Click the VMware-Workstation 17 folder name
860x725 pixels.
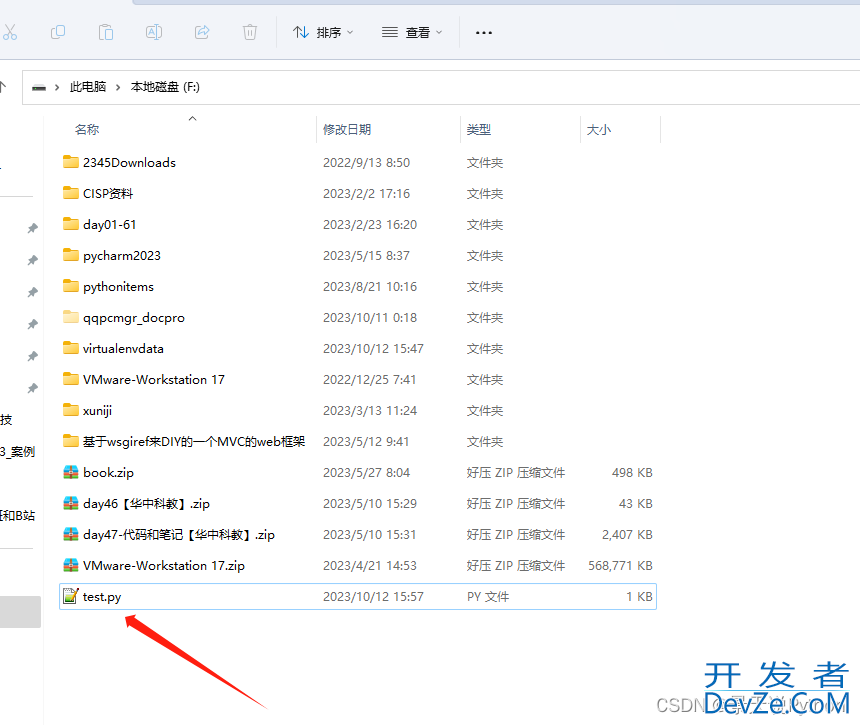154,380
